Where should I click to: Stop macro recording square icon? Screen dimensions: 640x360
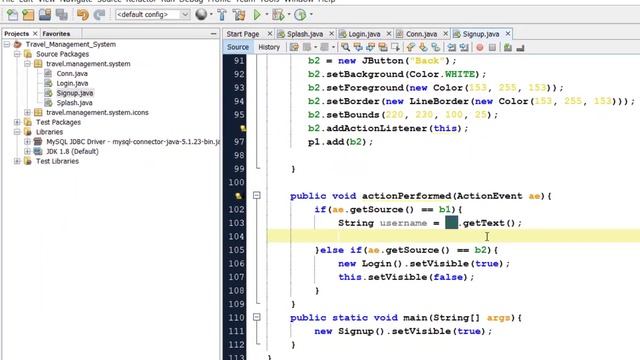point(492,47)
